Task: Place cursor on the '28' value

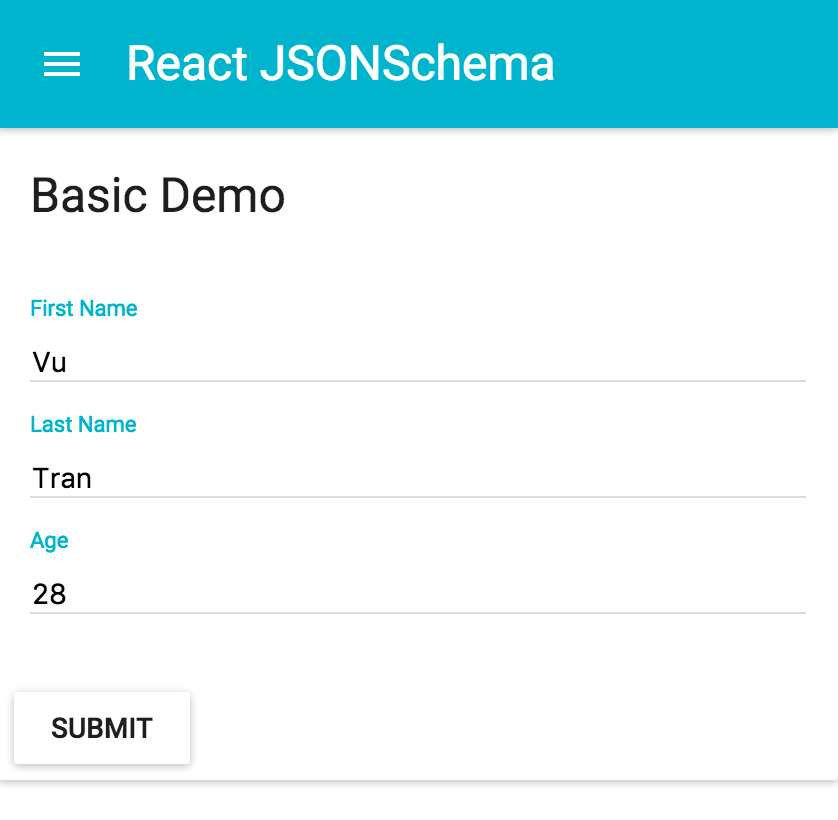Action: click(x=50, y=594)
